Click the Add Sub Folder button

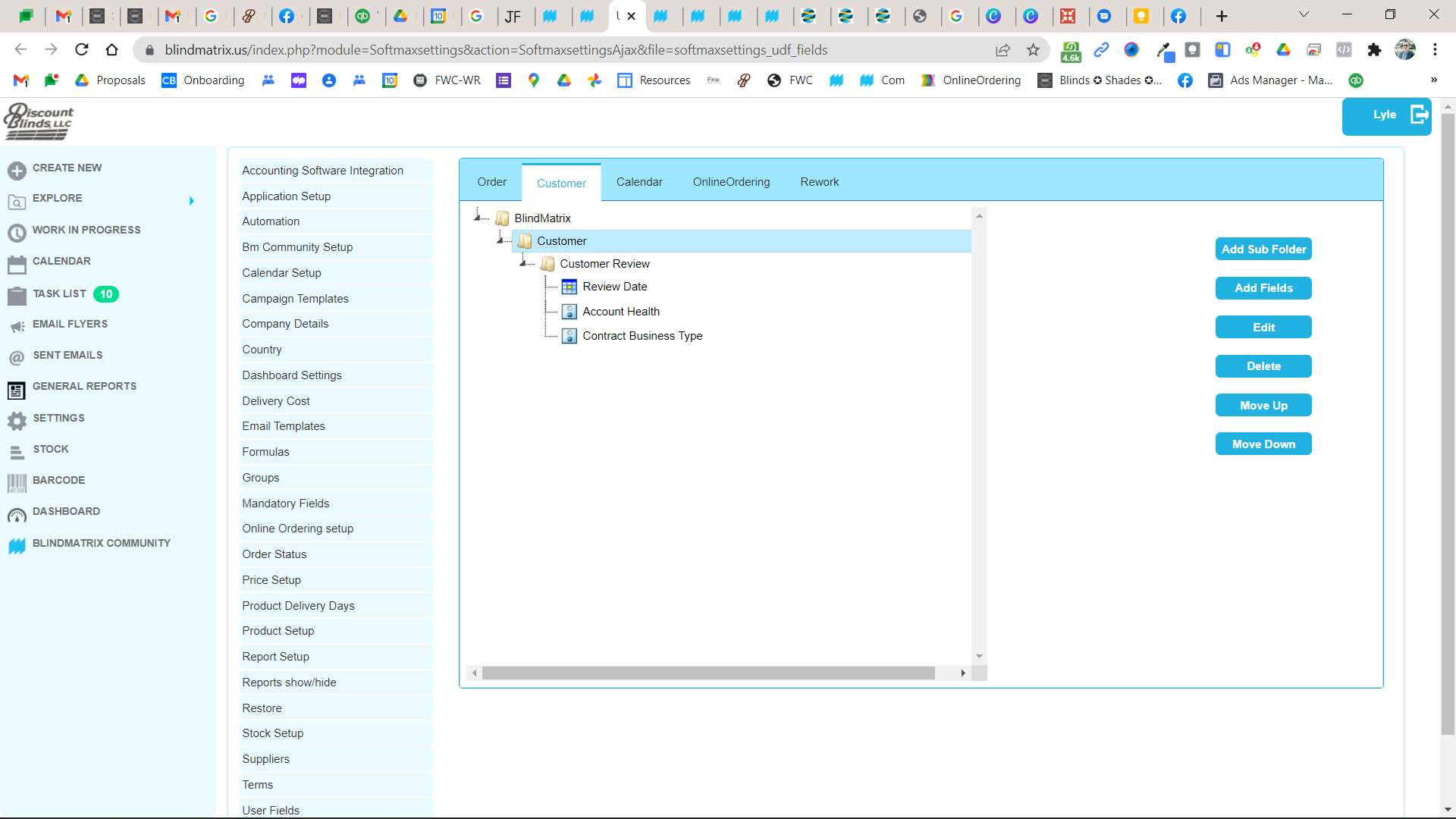click(1263, 249)
